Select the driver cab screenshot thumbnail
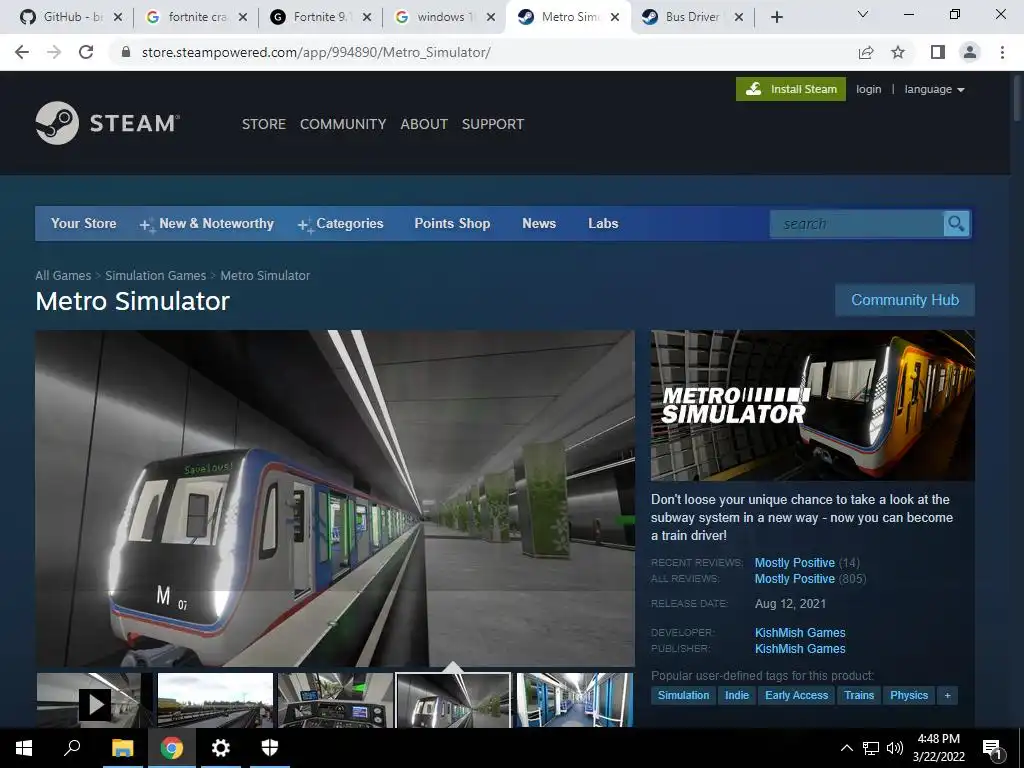This screenshot has height=768, width=1024. (x=336, y=701)
